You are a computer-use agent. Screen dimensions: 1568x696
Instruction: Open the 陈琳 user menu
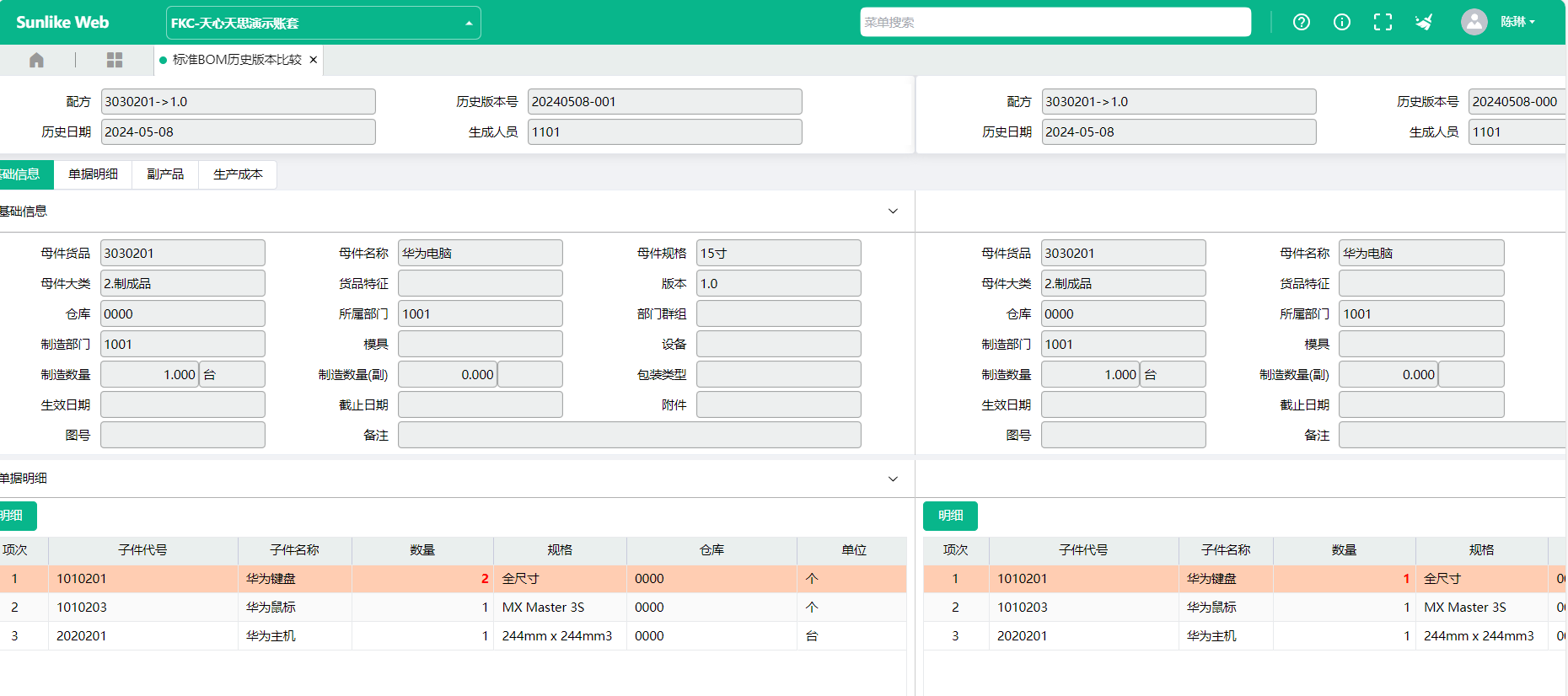click(1517, 22)
